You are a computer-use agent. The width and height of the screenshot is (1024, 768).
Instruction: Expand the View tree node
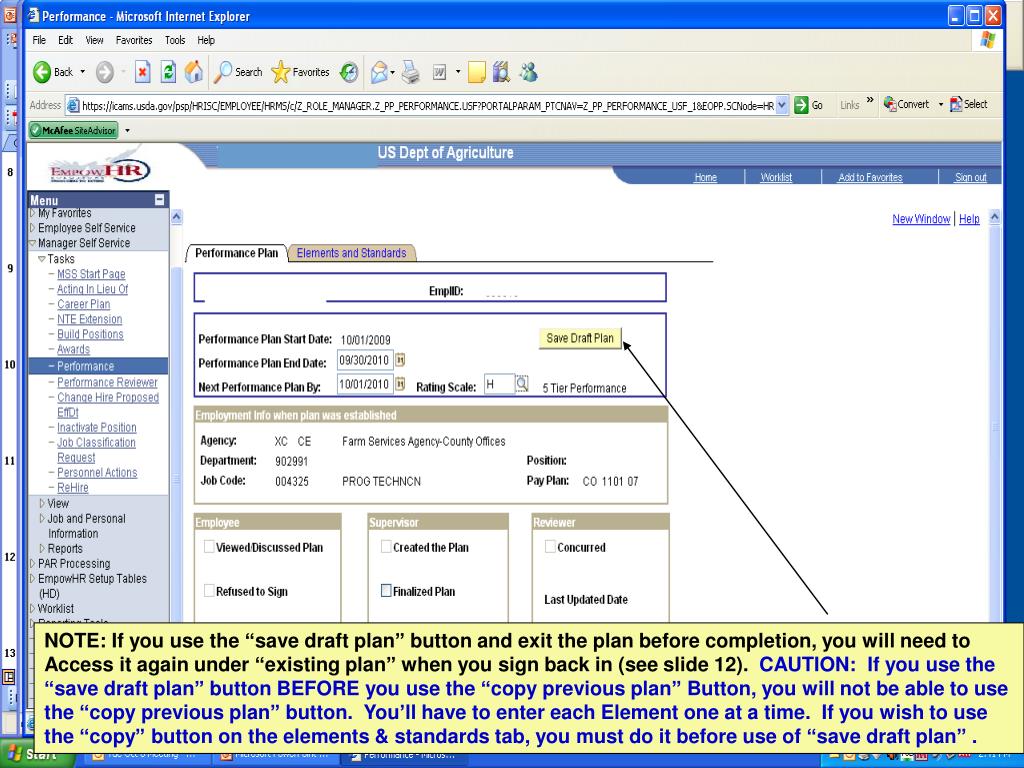(x=42, y=504)
